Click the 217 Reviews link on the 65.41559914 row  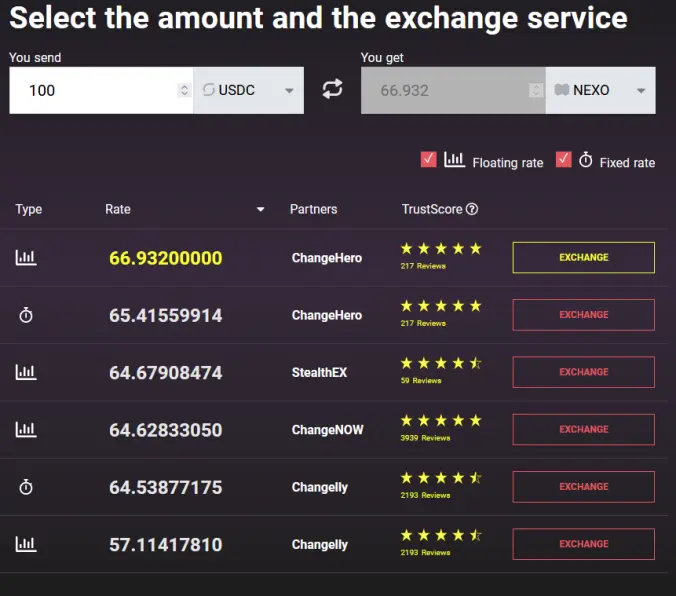pyautogui.click(x=423, y=323)
